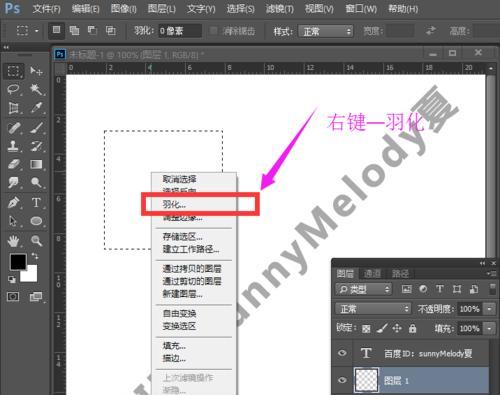Screen dimensions: 500x395
Task: Select the History Brush tool
Action: tap(36, 146)
